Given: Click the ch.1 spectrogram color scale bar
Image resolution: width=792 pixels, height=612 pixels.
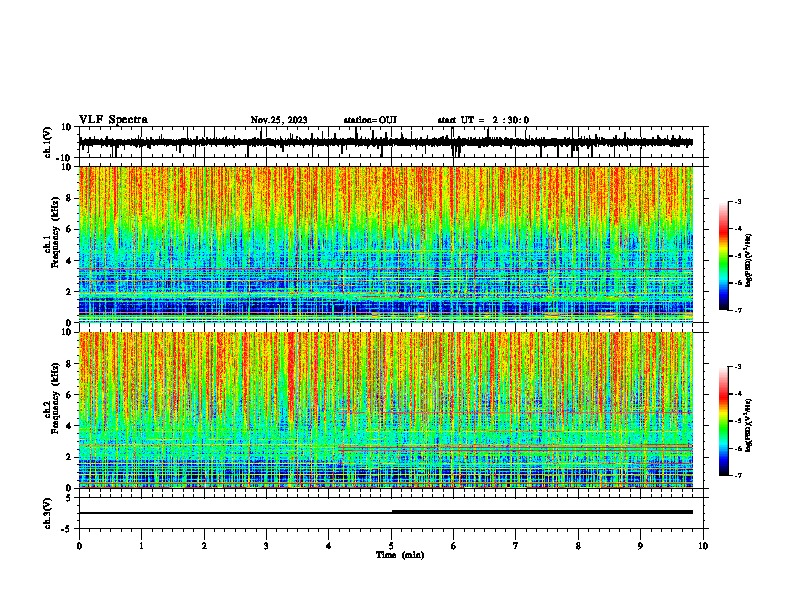Looking at the screenshot, I should (x=723, y=256).
